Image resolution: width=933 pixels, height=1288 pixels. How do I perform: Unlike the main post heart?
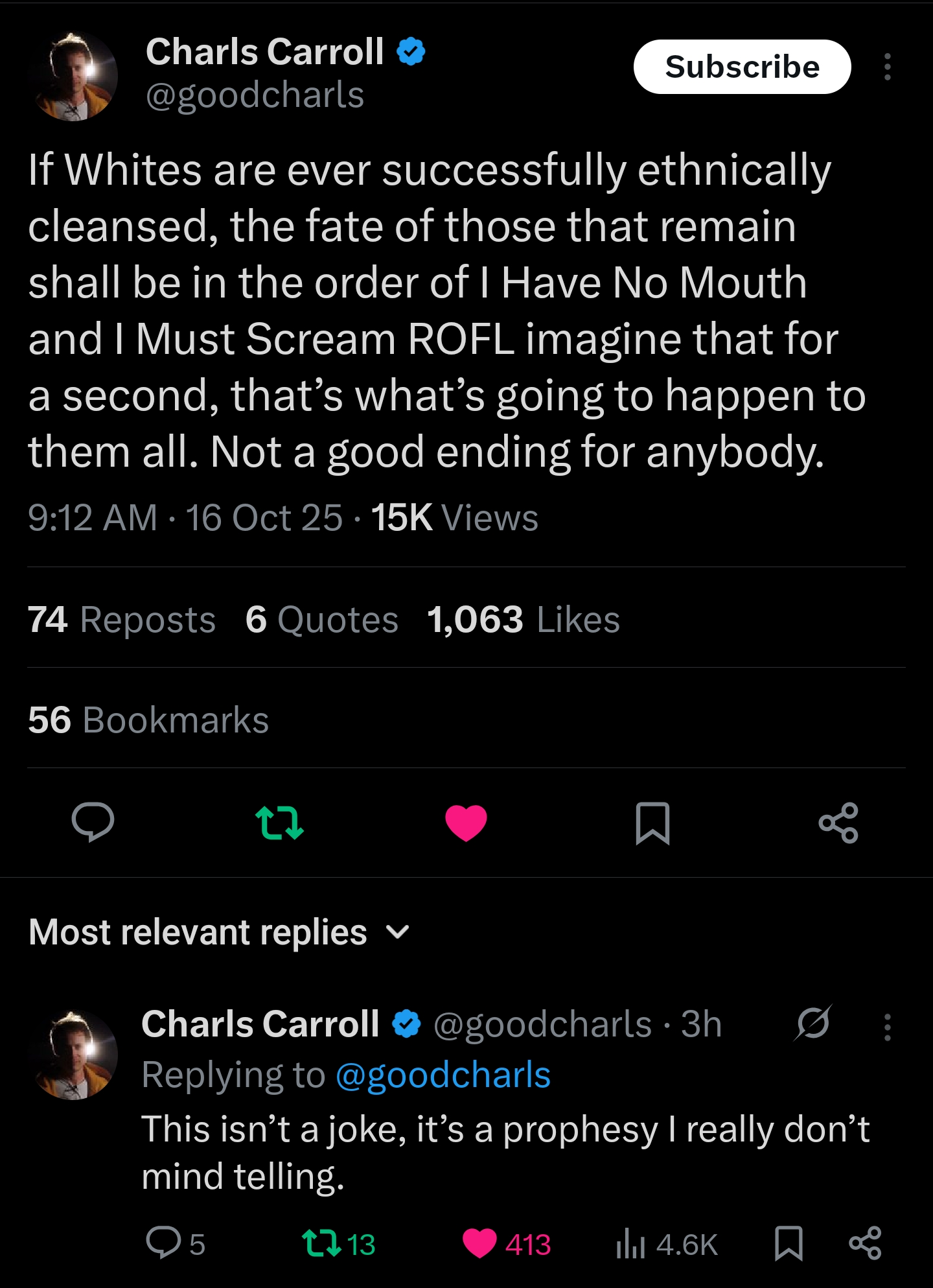(x=466, y=823)
